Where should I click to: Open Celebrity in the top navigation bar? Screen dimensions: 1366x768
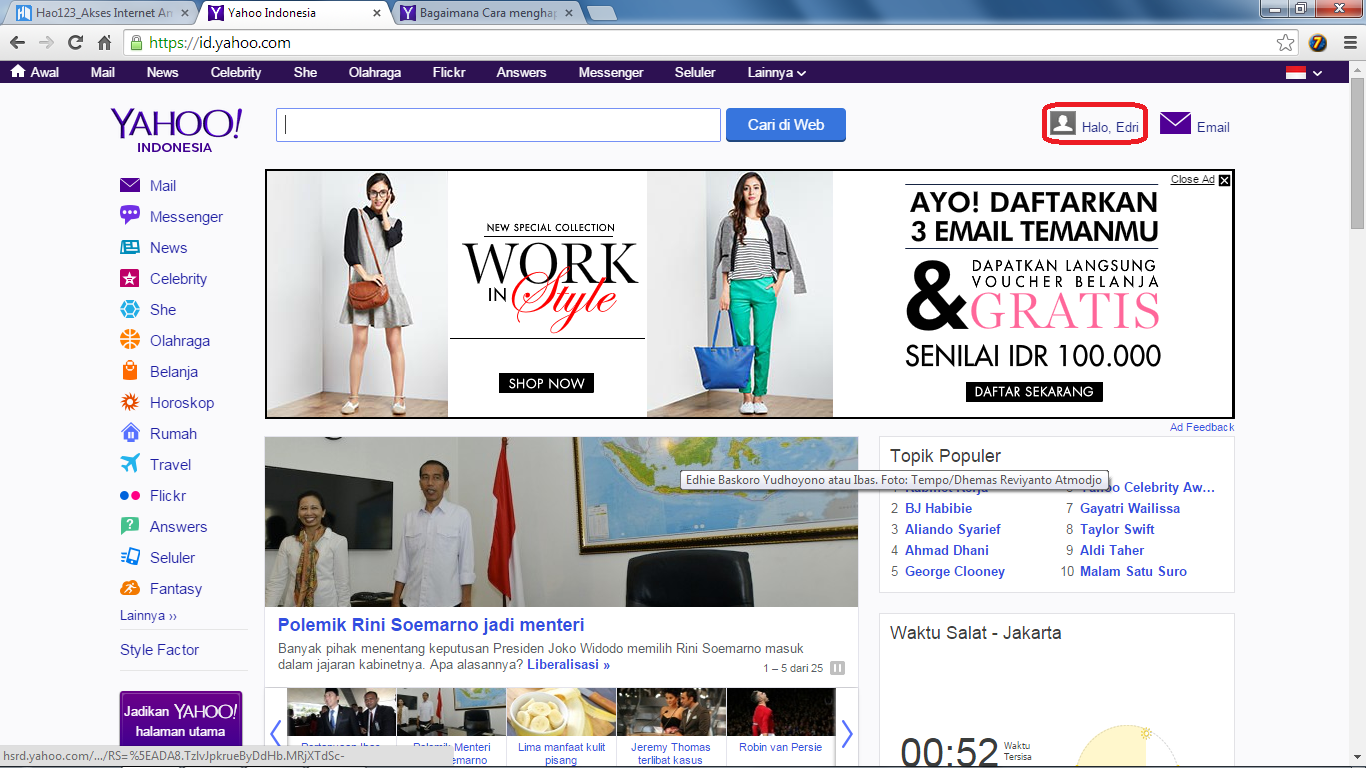tap(236, 72)
